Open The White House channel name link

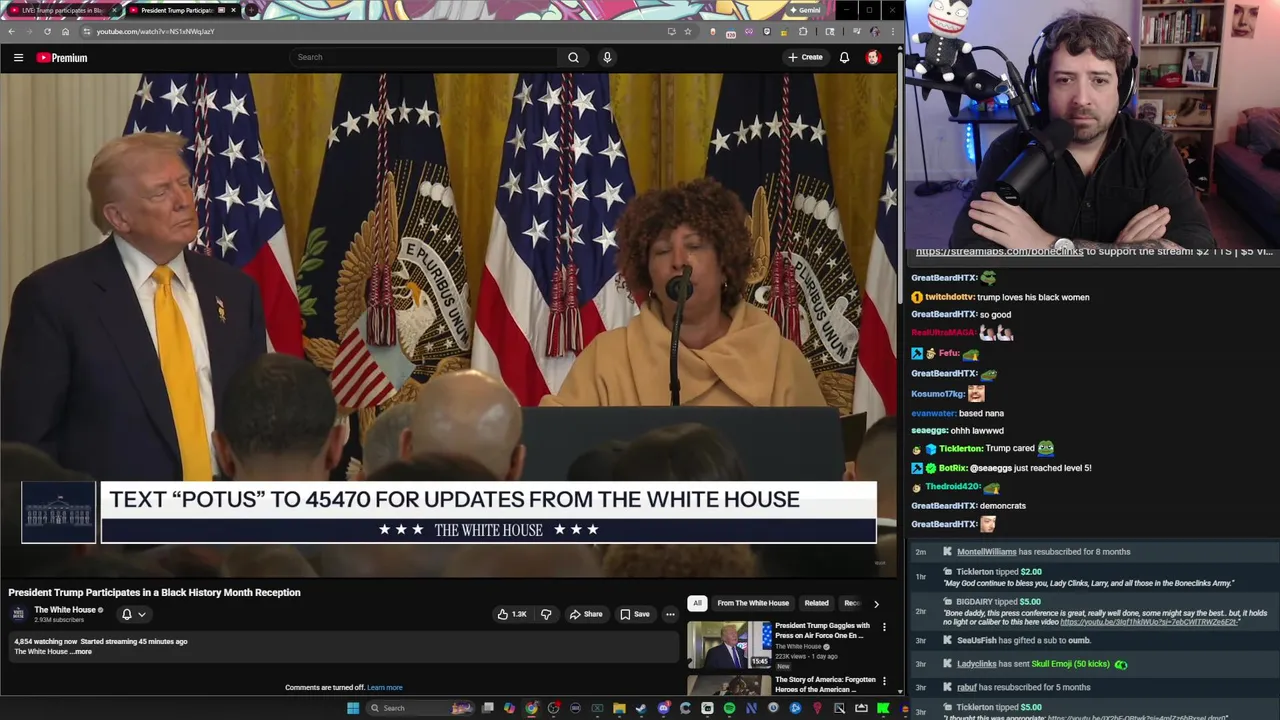[65, 610]
